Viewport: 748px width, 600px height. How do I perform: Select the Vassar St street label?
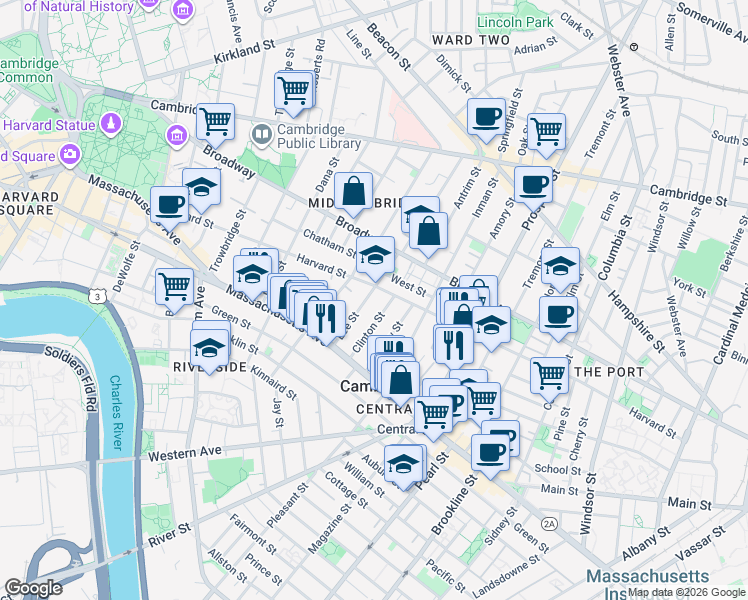pyautogui.click(x=701, y=543)
